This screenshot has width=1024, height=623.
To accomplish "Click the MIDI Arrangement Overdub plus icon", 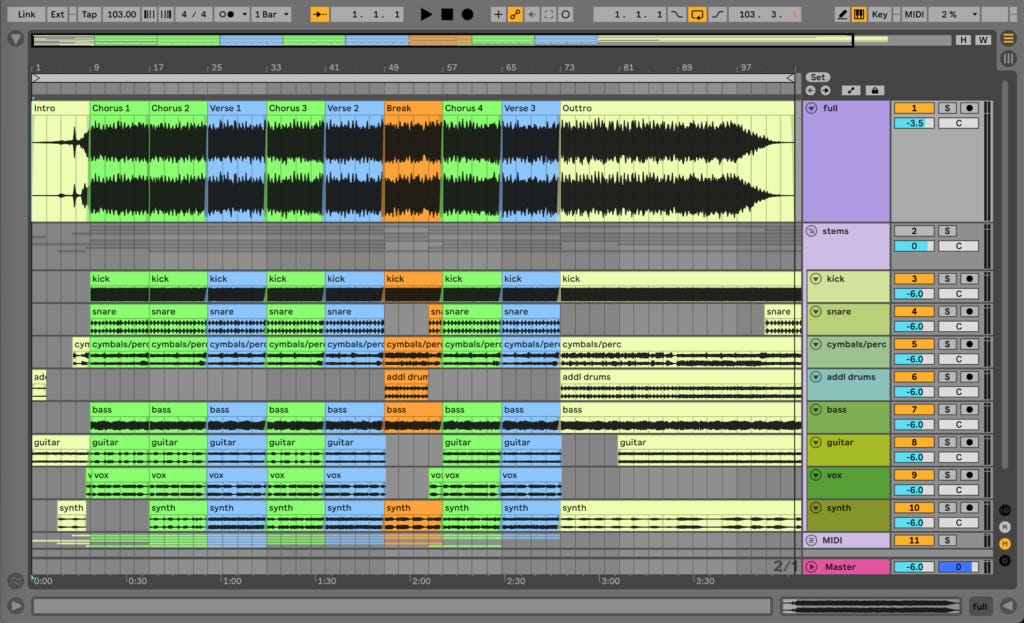I will click(x=498, y=14).
